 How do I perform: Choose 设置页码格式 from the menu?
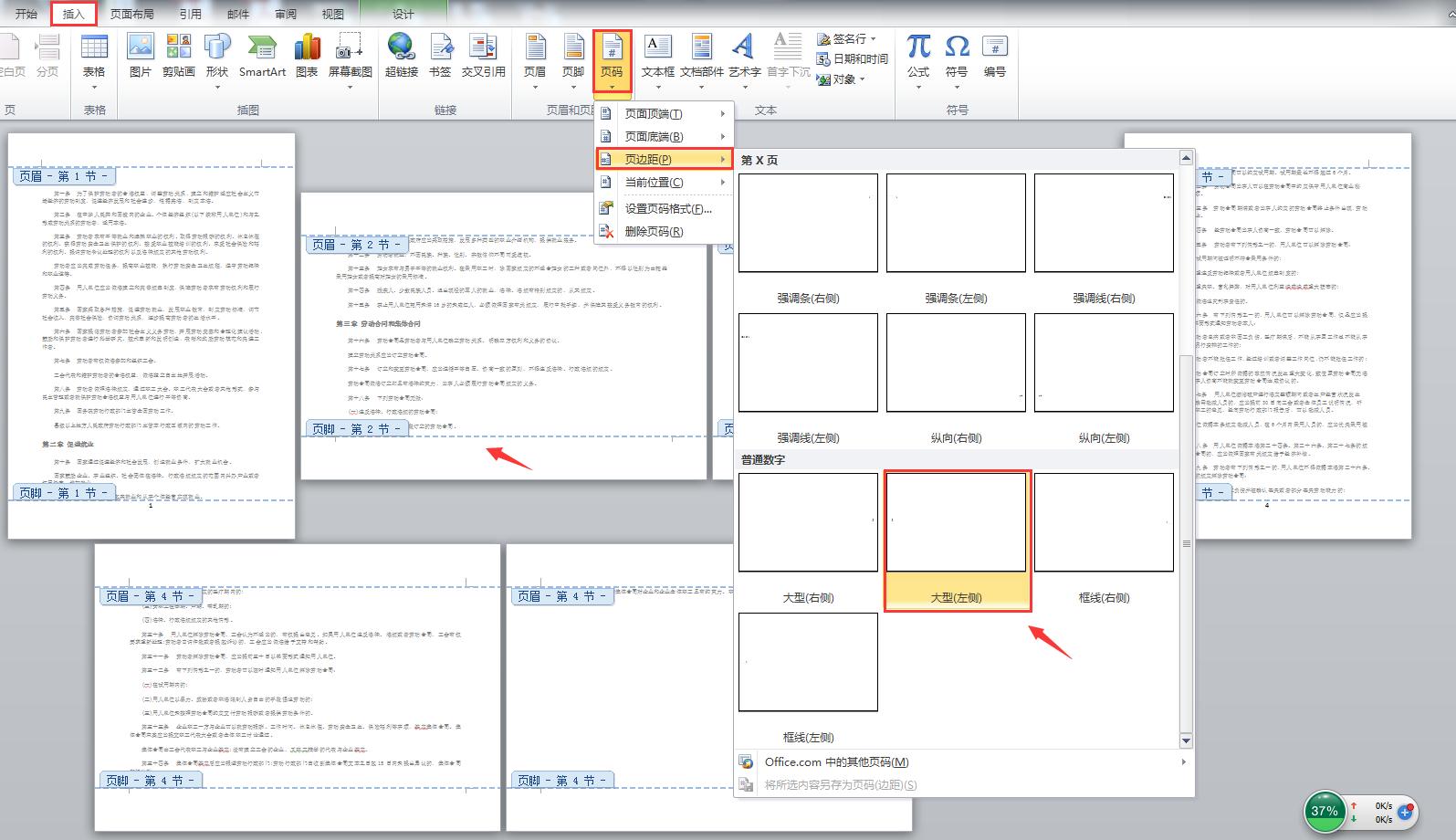tap(667, 209)
